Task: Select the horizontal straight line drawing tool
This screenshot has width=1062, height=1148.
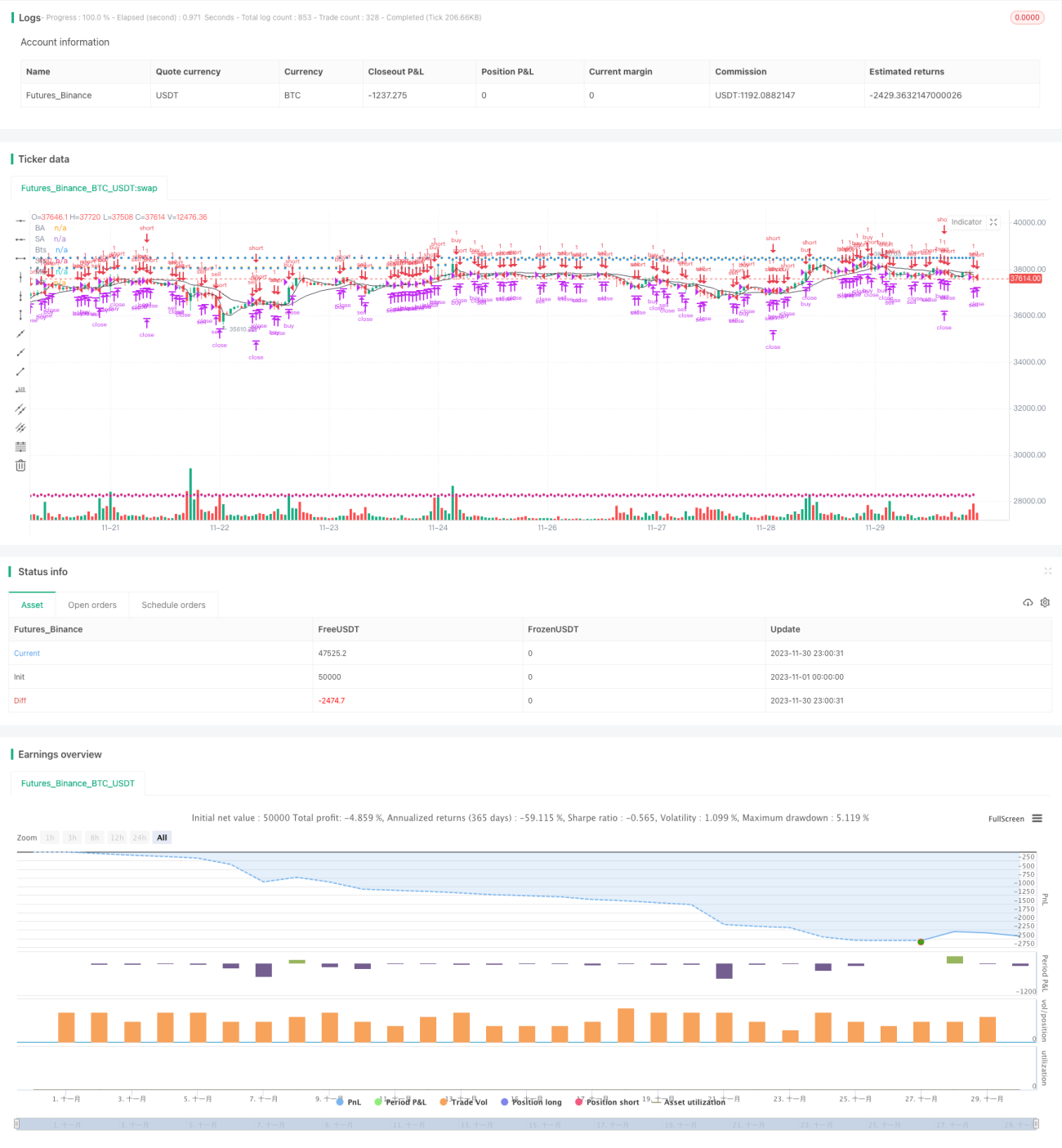Action: pos(20,221)
